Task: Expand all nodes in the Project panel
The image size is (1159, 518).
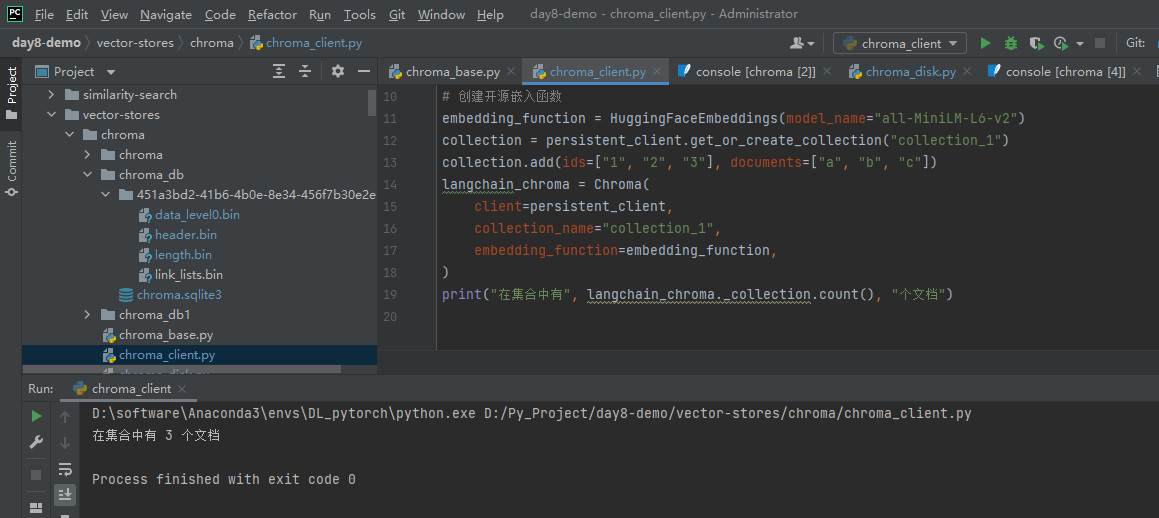Action: tap(279, 72)
